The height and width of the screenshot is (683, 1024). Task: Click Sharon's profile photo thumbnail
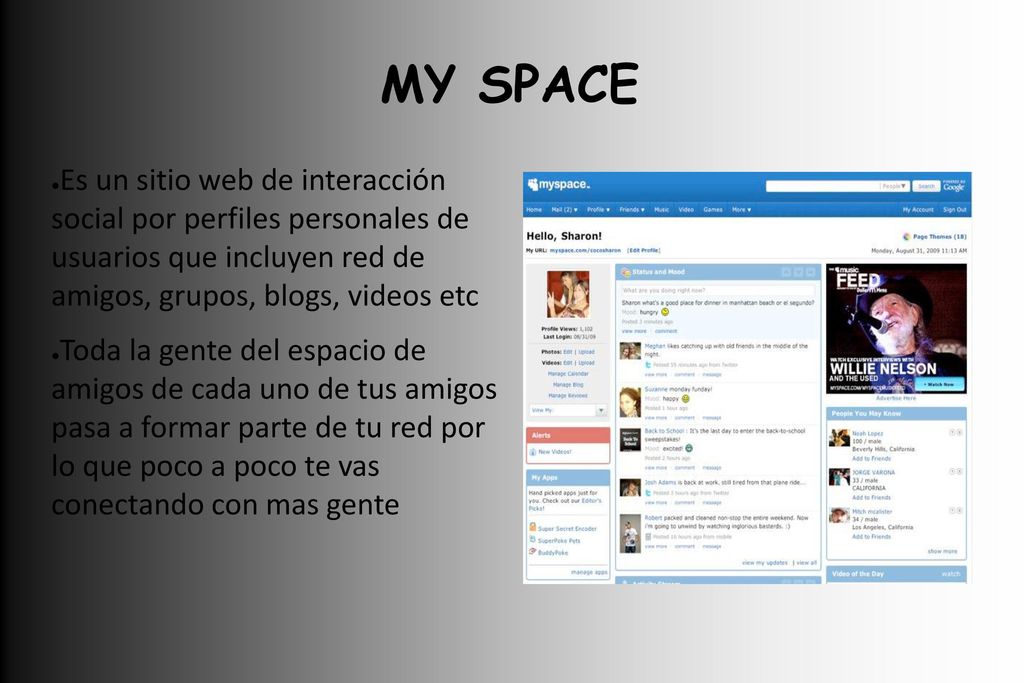(x=568, y=294)
